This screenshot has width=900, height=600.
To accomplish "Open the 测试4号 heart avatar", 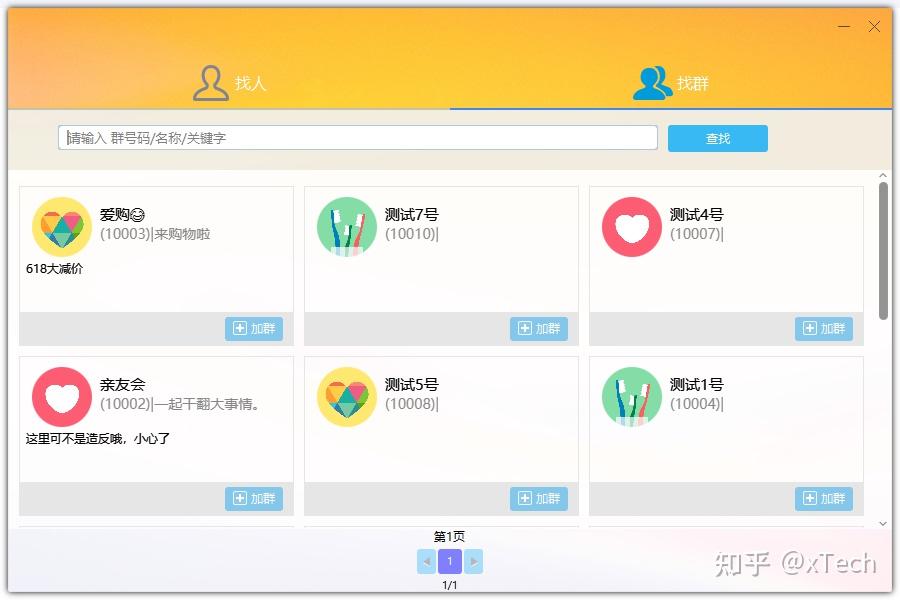I will click(x=632, y=227).
